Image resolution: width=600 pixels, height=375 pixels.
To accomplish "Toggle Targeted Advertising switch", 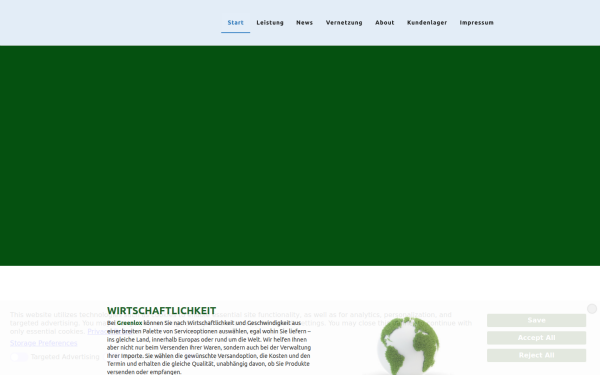I will [19, 357].
